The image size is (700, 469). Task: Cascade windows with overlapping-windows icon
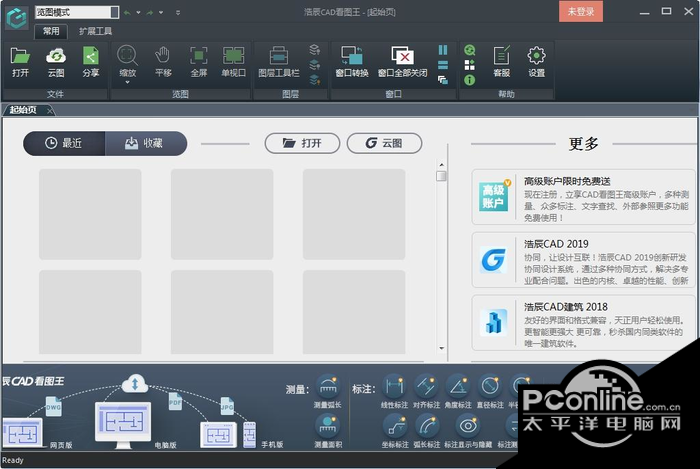tap(443, 80)
